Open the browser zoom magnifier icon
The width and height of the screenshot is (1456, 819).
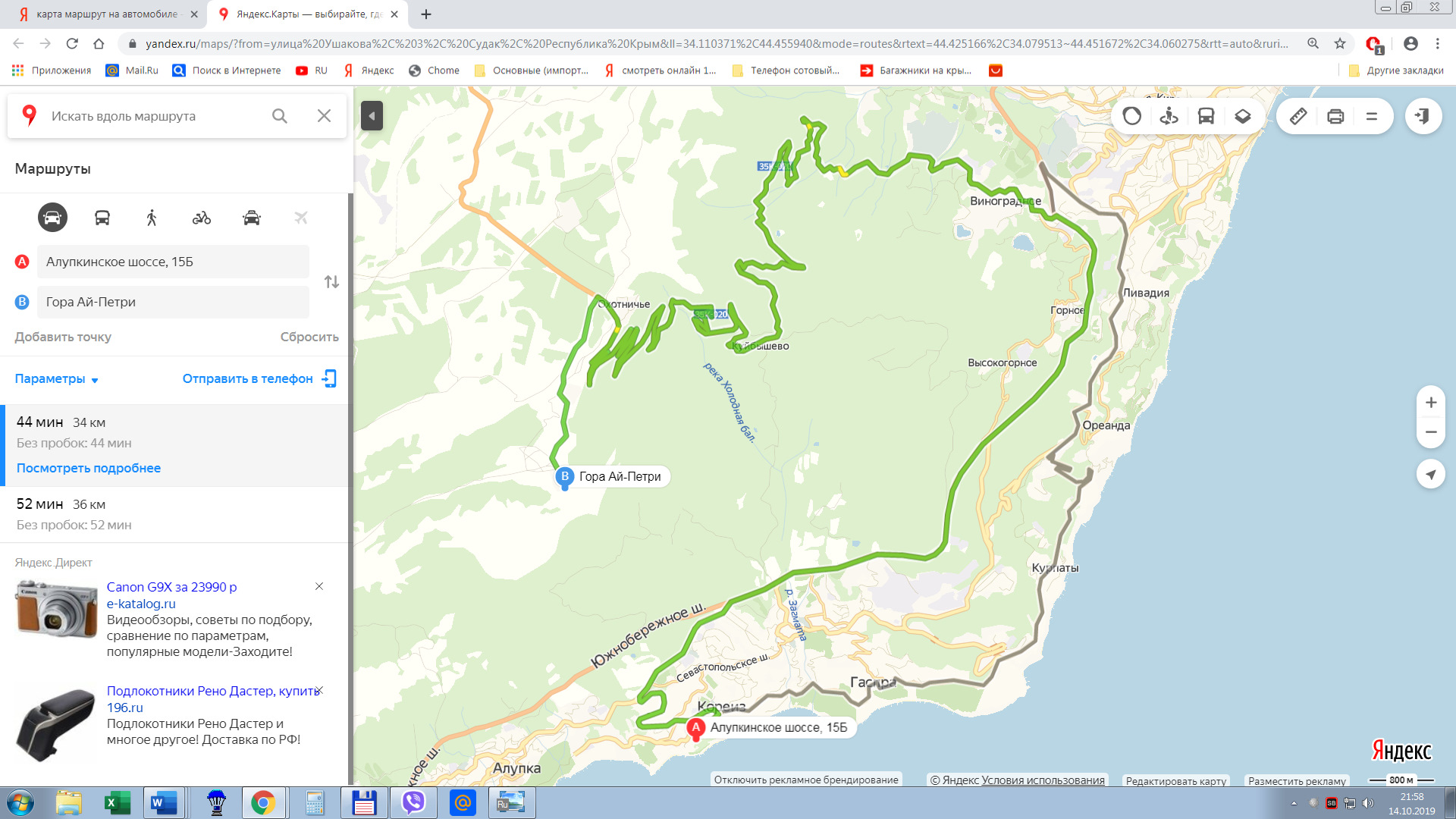click(x=1313, y=43)
